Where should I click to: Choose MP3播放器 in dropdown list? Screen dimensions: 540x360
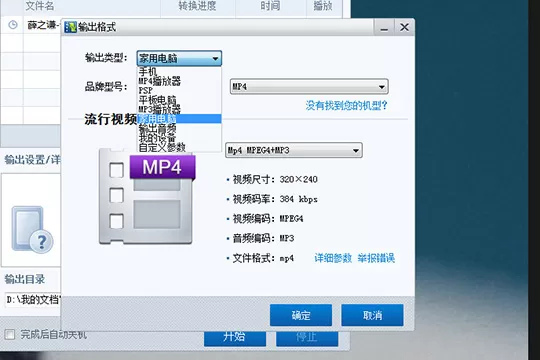[179, 109]
